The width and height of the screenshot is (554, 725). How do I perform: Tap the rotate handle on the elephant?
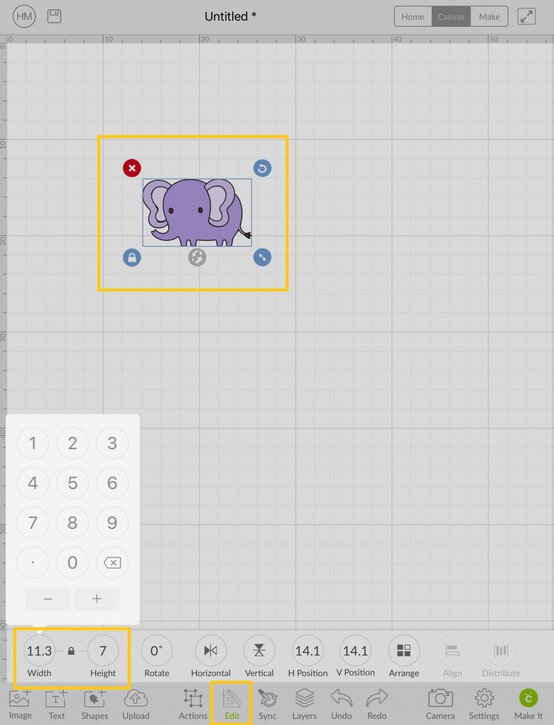(262, 168)
